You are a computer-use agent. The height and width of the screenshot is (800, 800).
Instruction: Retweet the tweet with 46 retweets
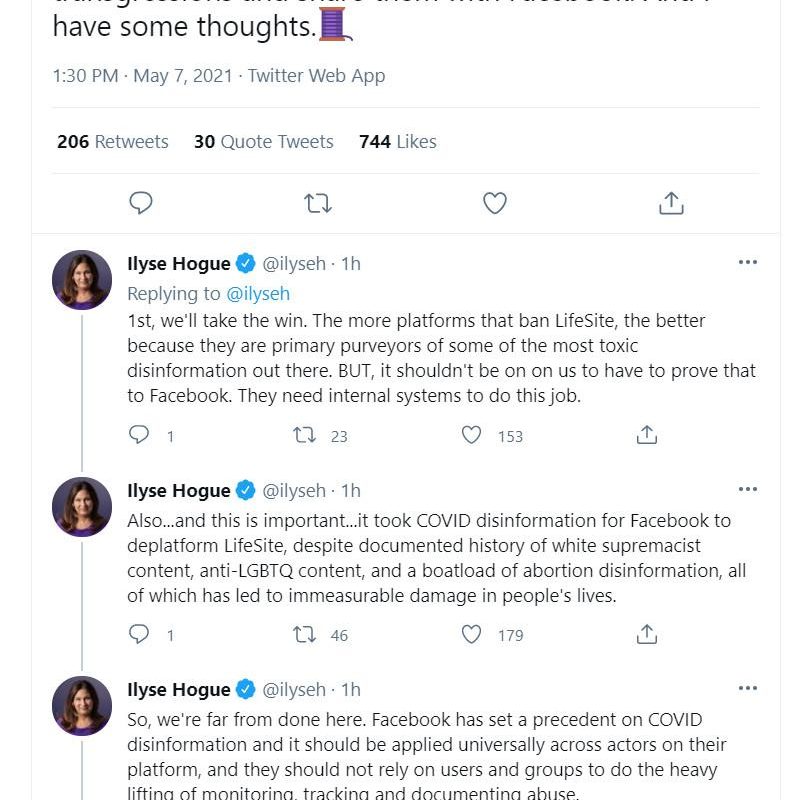[x=304, y=634]
